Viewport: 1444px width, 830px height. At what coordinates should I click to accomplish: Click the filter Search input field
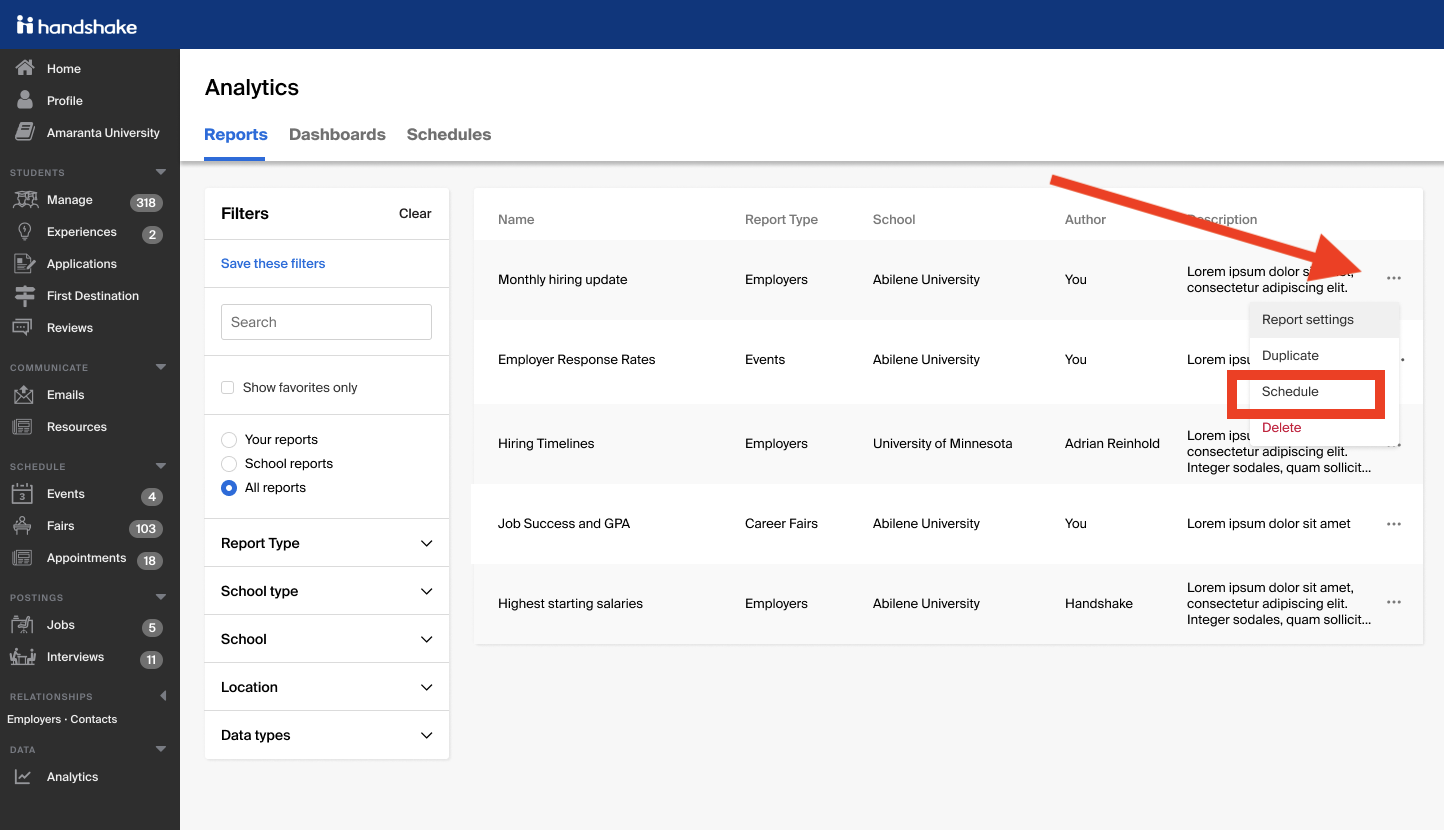pos(326,322)
